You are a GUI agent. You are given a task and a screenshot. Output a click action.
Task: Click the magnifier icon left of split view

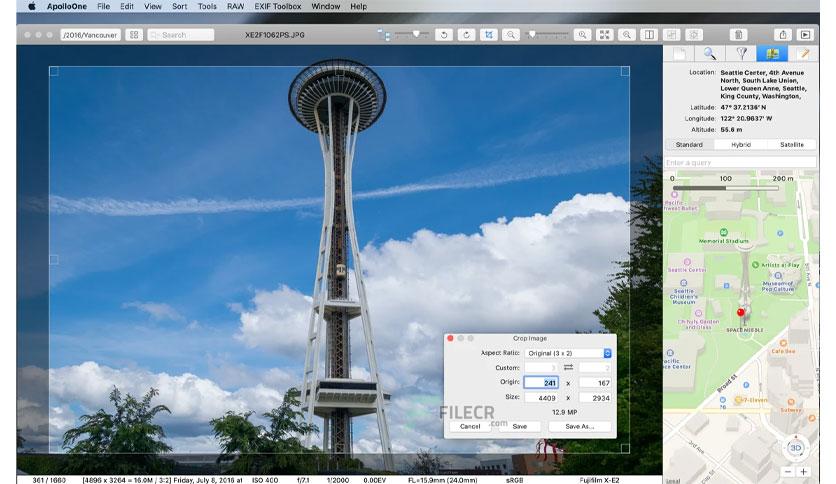coord(627,35)
